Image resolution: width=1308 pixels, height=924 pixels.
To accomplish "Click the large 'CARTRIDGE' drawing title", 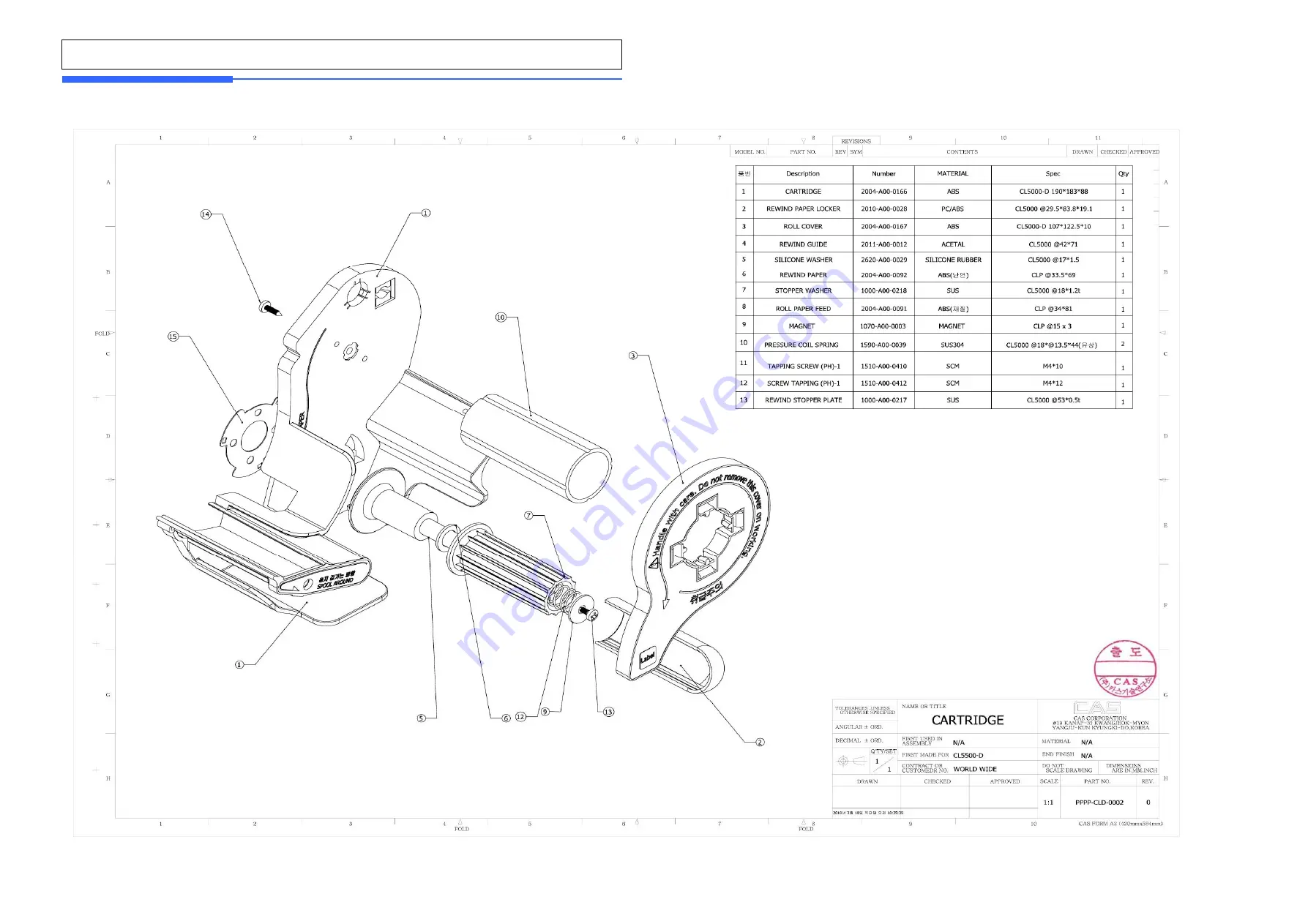I will click(967, 721).
